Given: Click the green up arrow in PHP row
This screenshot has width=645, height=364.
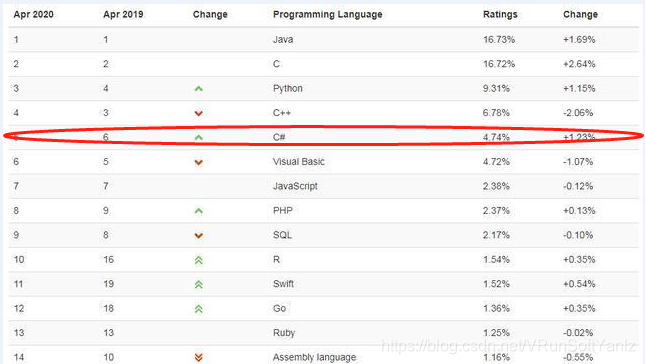Looking at the screenshot, I should coord(199,211).
